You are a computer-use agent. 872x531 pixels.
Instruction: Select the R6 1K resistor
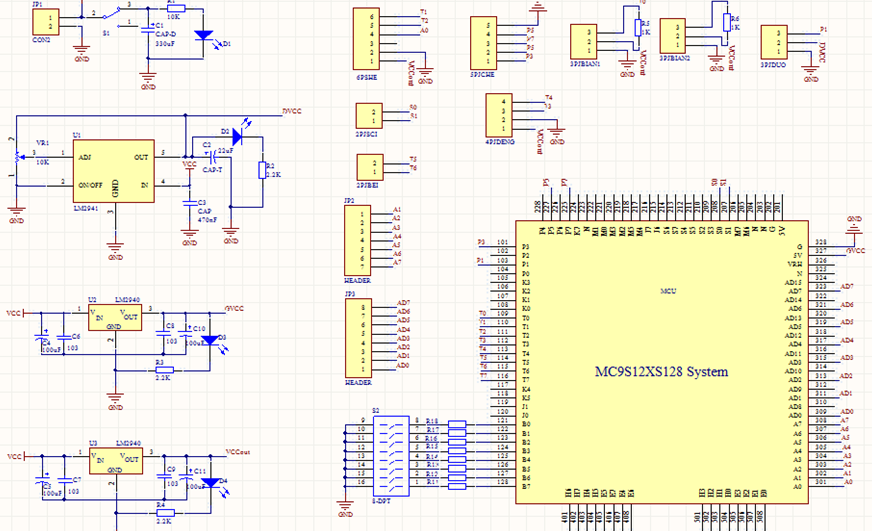727,23
